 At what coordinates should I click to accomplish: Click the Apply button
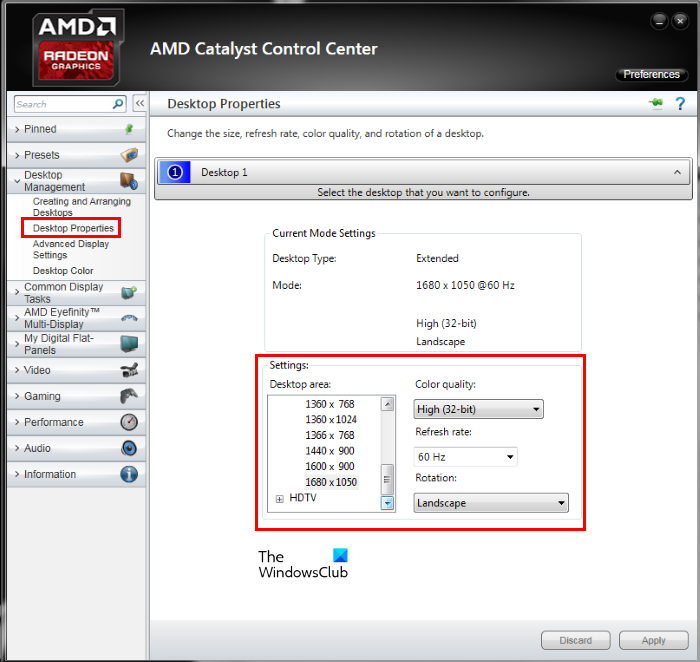point(654,640)
